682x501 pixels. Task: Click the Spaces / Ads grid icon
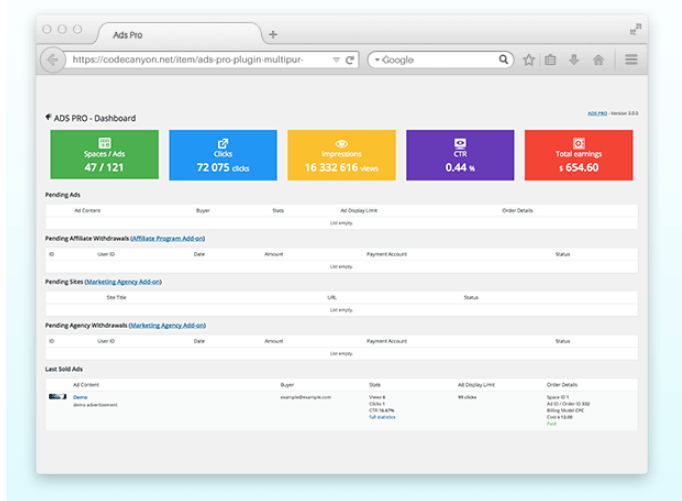[x=104, y=143]
